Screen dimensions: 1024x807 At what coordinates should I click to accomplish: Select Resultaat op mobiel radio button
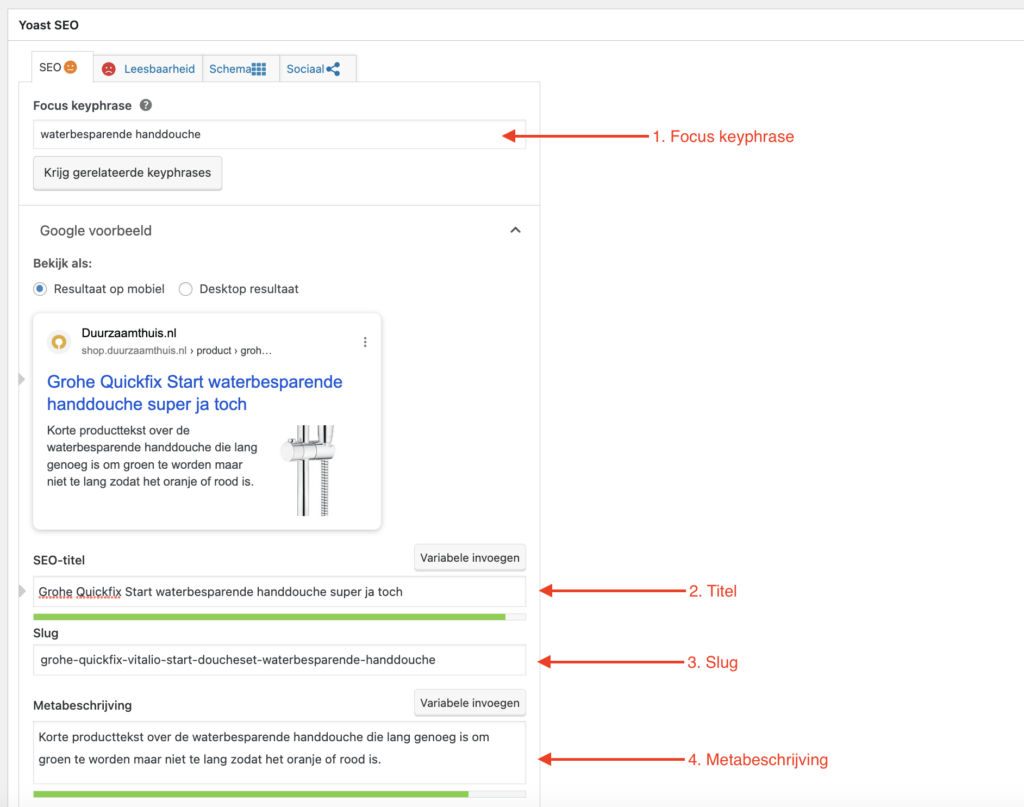(x=40, y=289)
